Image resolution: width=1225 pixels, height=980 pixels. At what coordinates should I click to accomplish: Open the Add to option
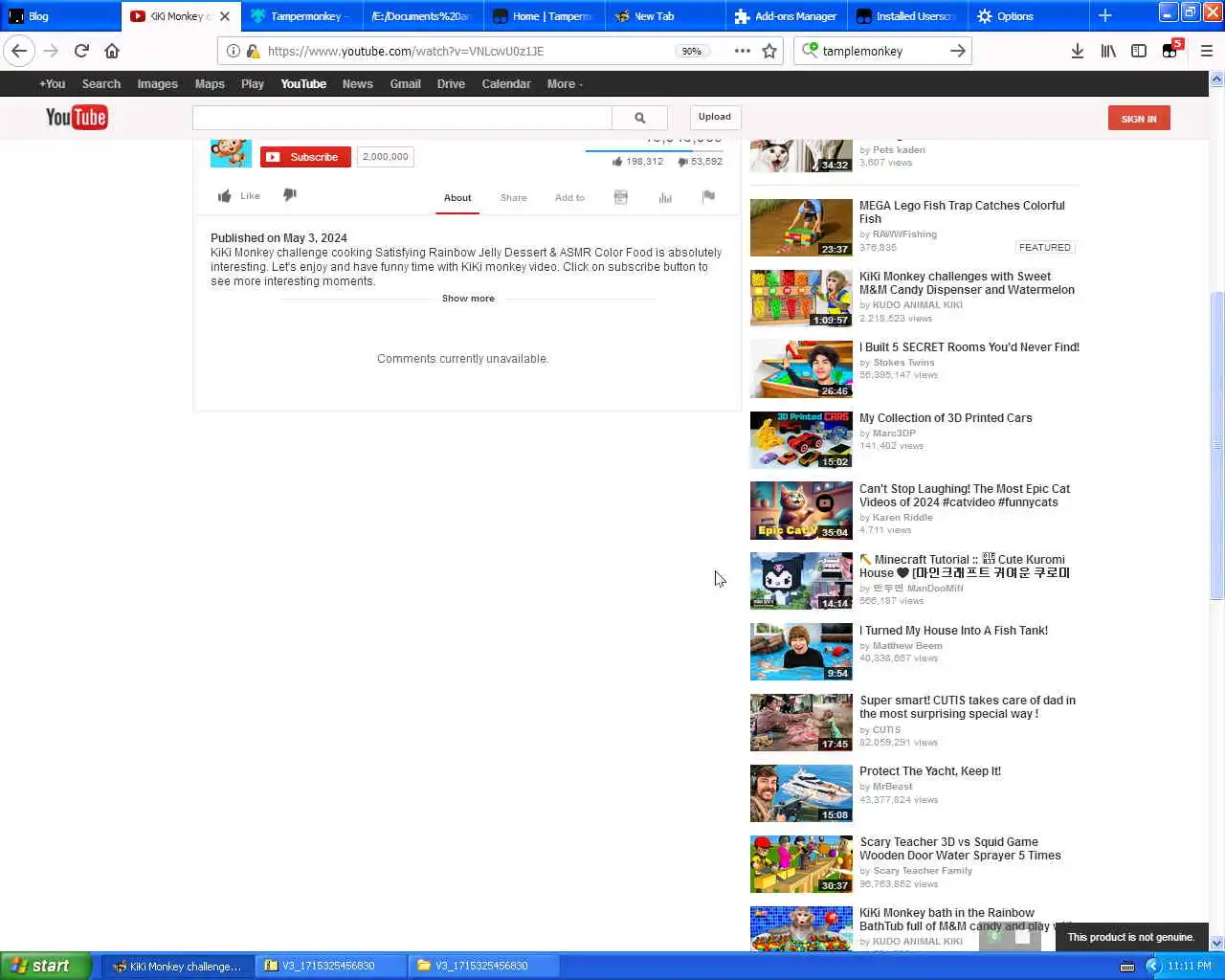point(569,198)
